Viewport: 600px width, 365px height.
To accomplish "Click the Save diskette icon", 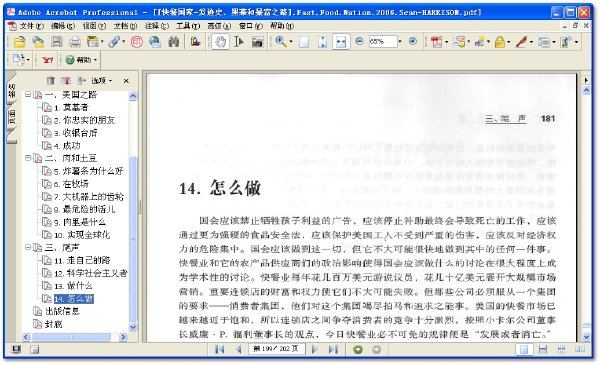I will coord(57,42).
